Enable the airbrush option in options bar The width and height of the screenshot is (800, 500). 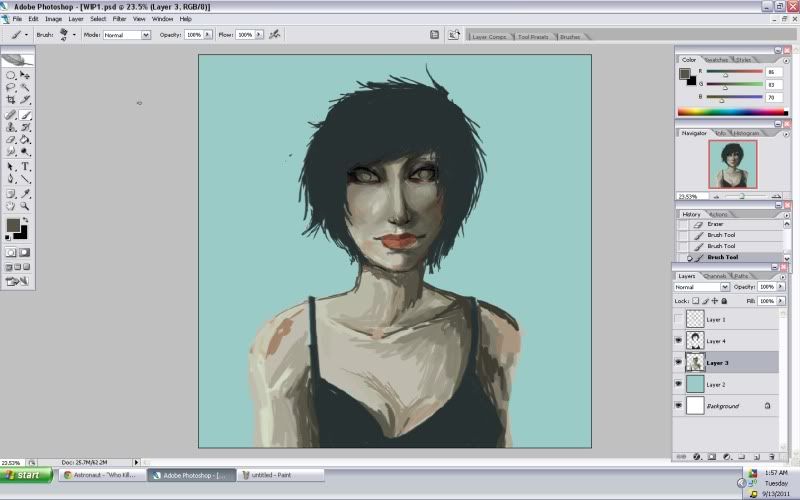[274, 34]
